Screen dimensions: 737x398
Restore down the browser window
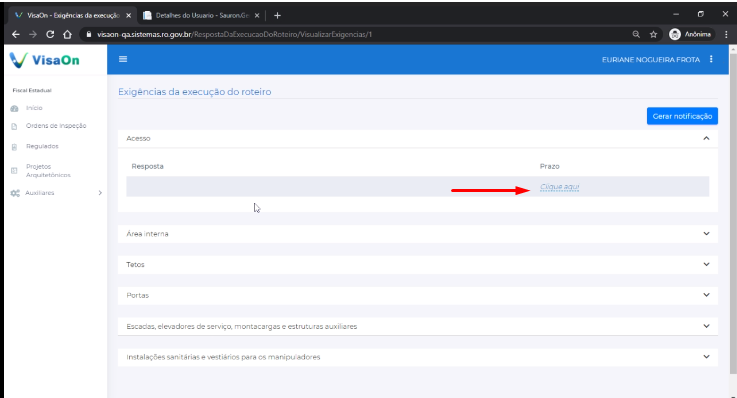pos(700,15)
